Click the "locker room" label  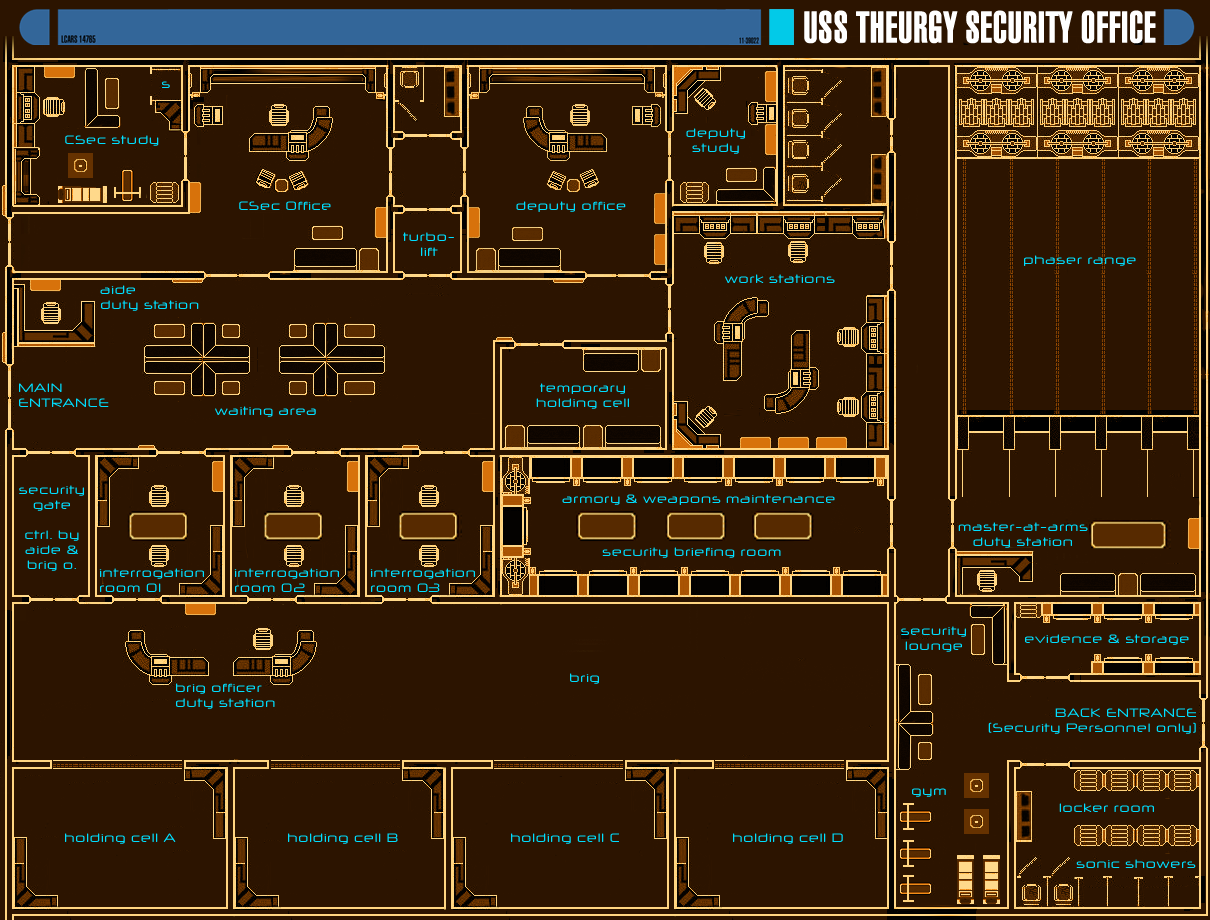(1106, 808)
